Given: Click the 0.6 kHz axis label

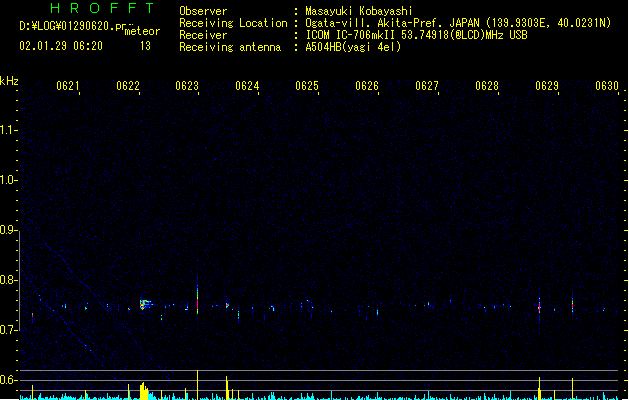Looking at the screenshot, I should (x=8, y=380).
